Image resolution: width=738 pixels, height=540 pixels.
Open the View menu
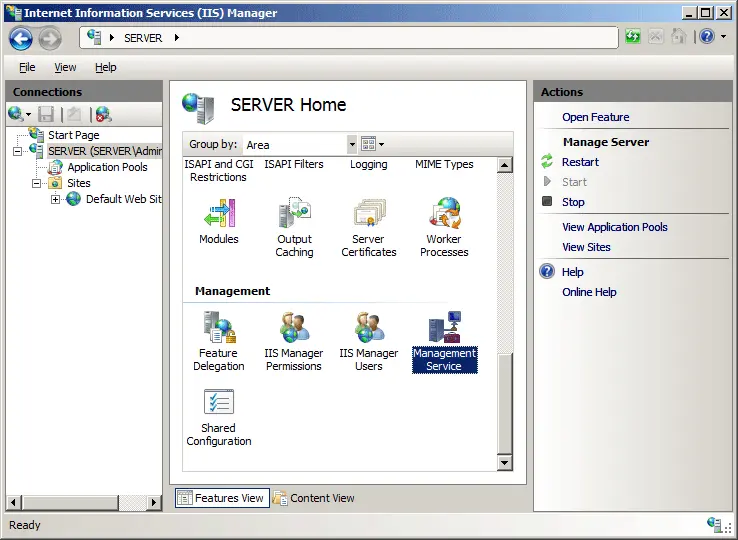click(x=65, y=67)
